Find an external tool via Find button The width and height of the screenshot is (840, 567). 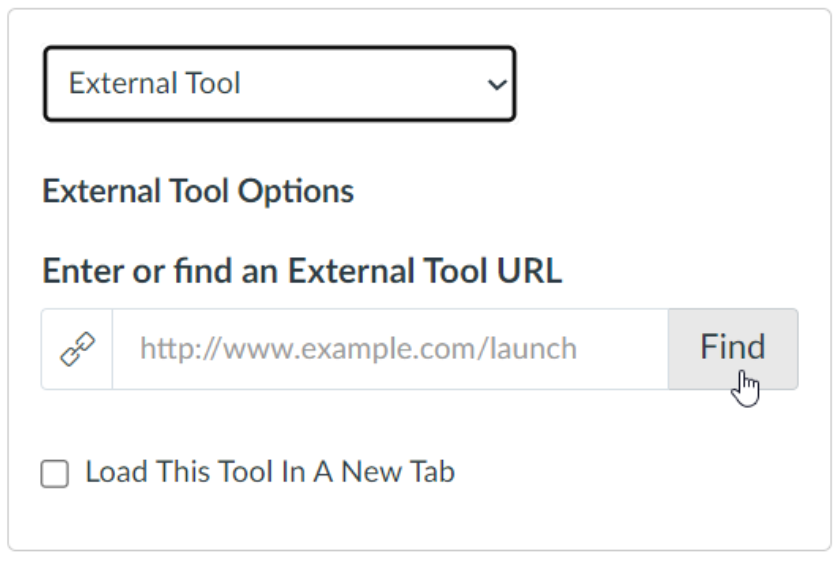point(733,349)
